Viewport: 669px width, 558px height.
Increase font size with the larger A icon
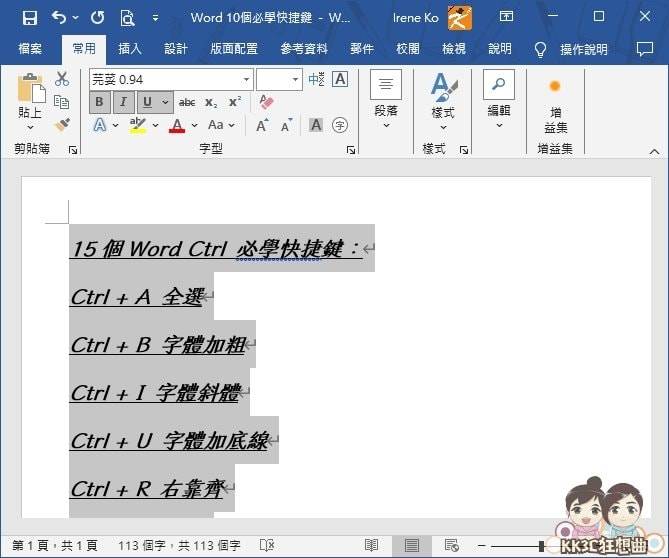[262, 125]
